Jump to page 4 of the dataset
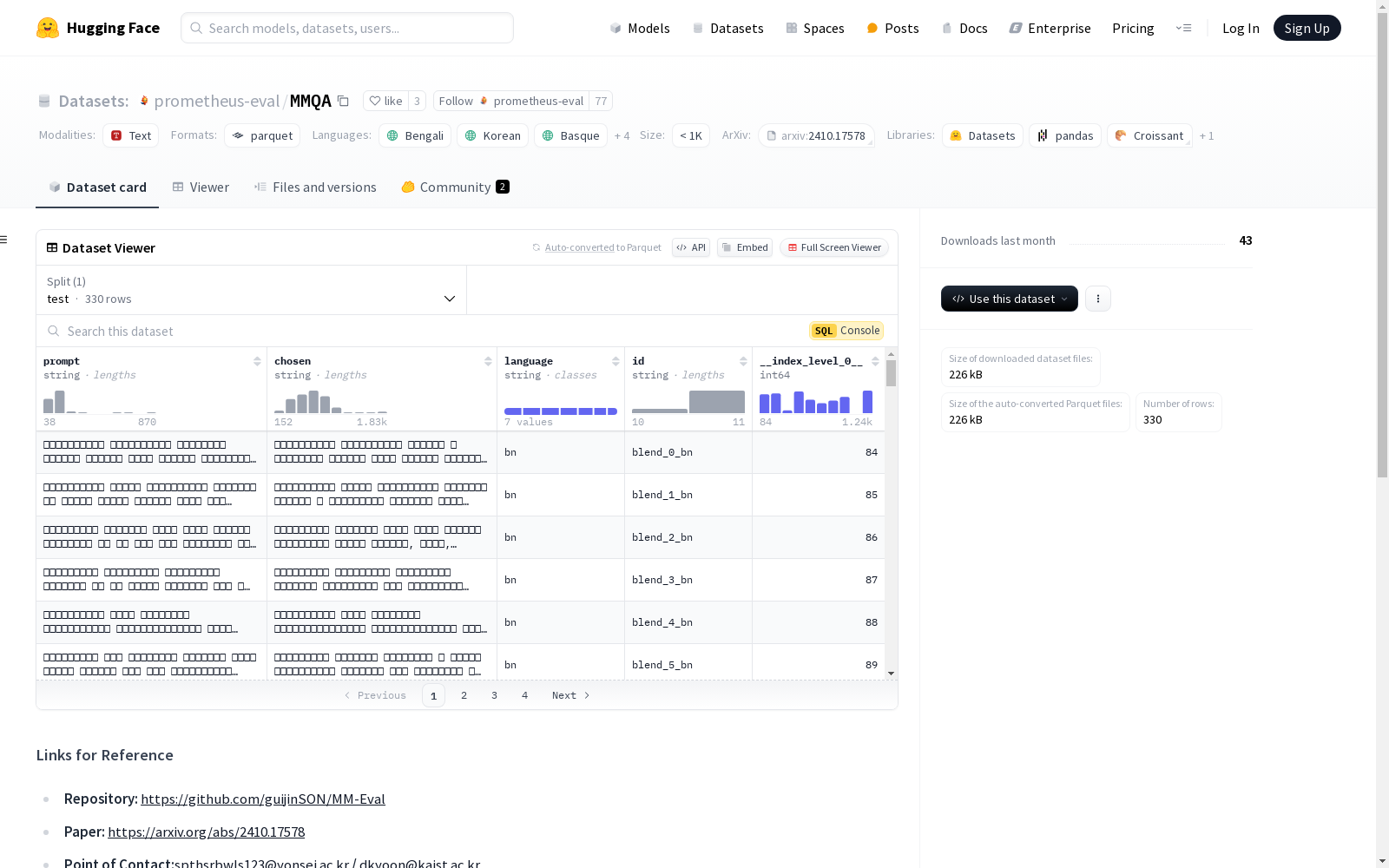Image resolution: width=1389 pixels, height=868 pixels. pos(525,695)
